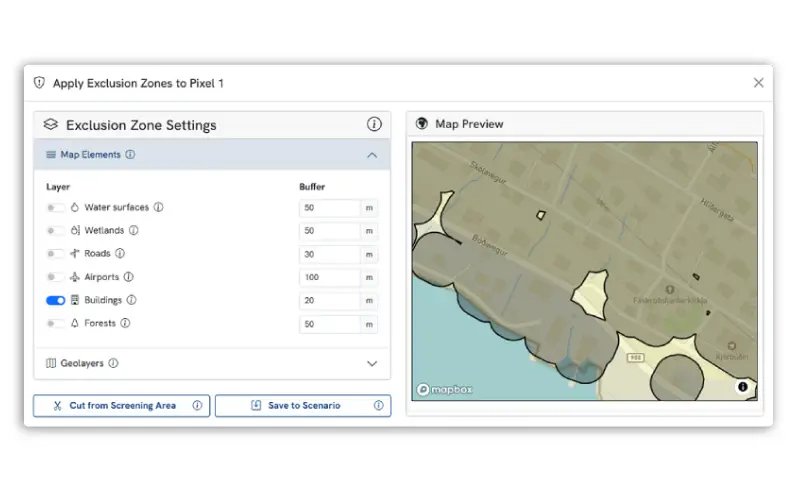
Task: Click the map attribution info button
Action: pos(742,387)
